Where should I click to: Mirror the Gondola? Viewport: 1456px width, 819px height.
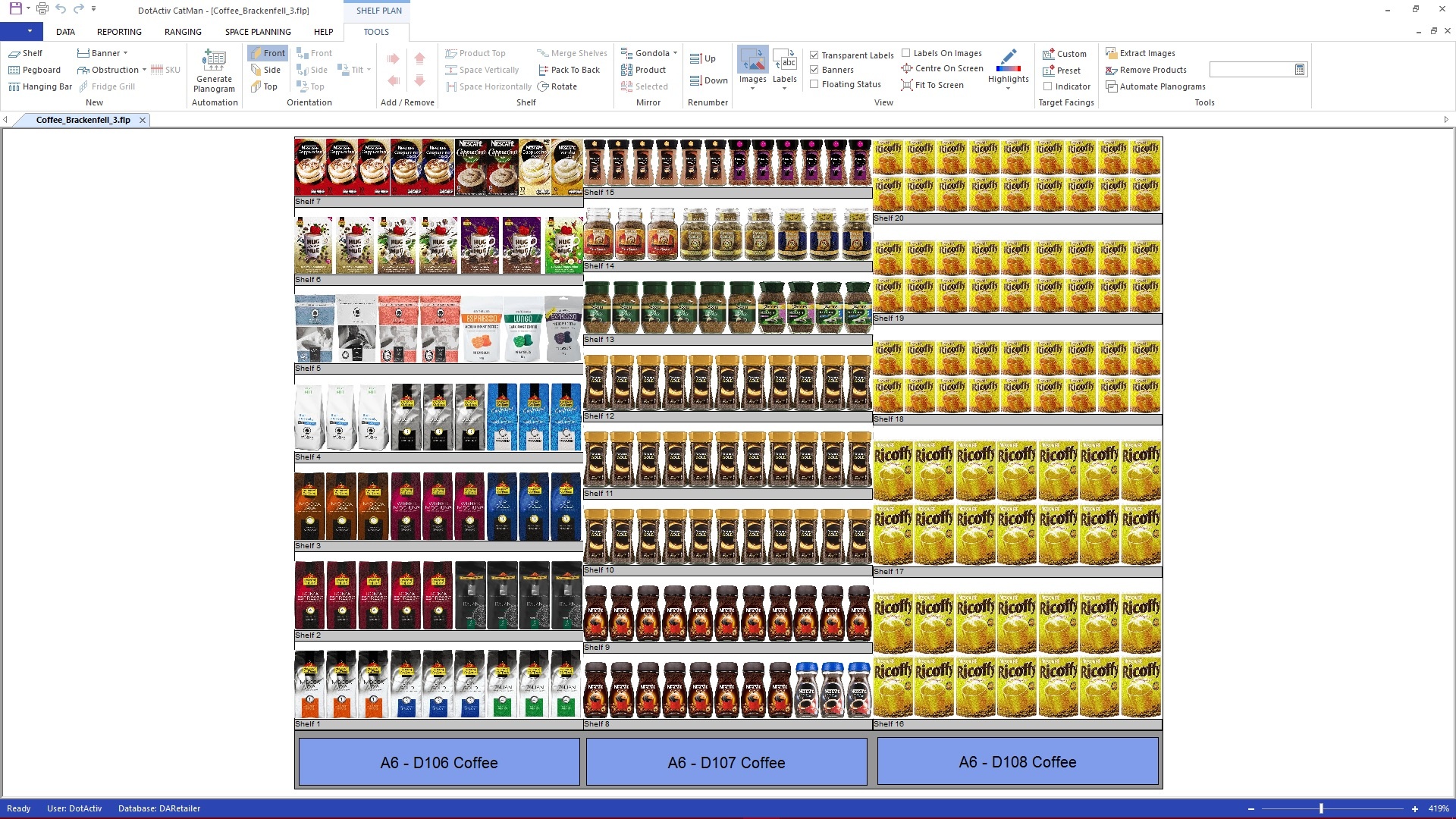click(645, 53)
